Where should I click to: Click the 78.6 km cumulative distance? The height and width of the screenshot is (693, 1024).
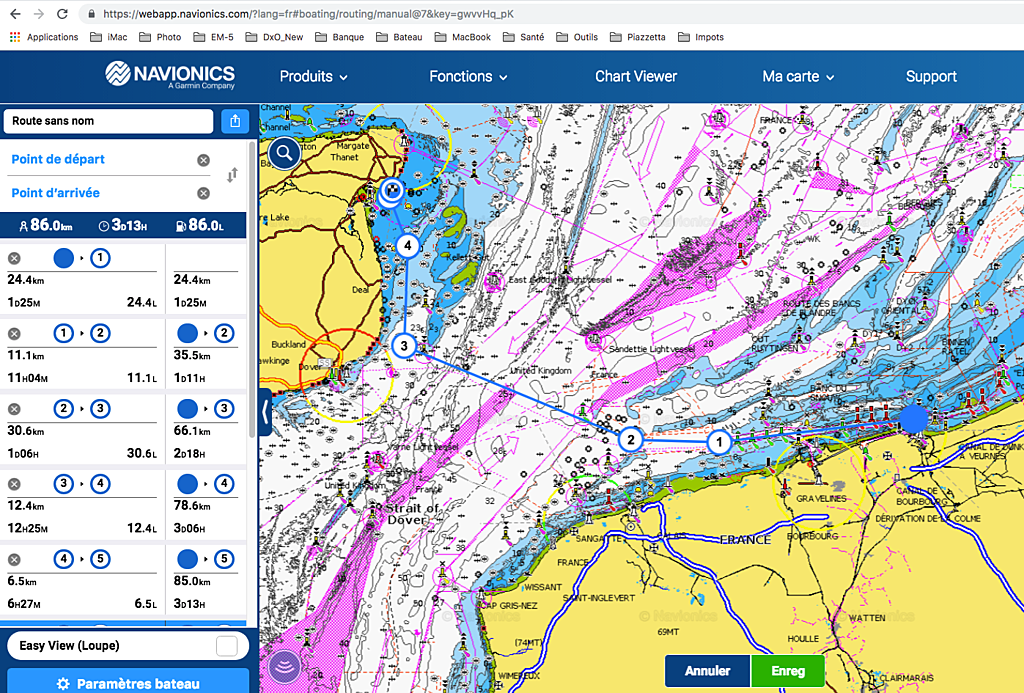tap(192, 506)
